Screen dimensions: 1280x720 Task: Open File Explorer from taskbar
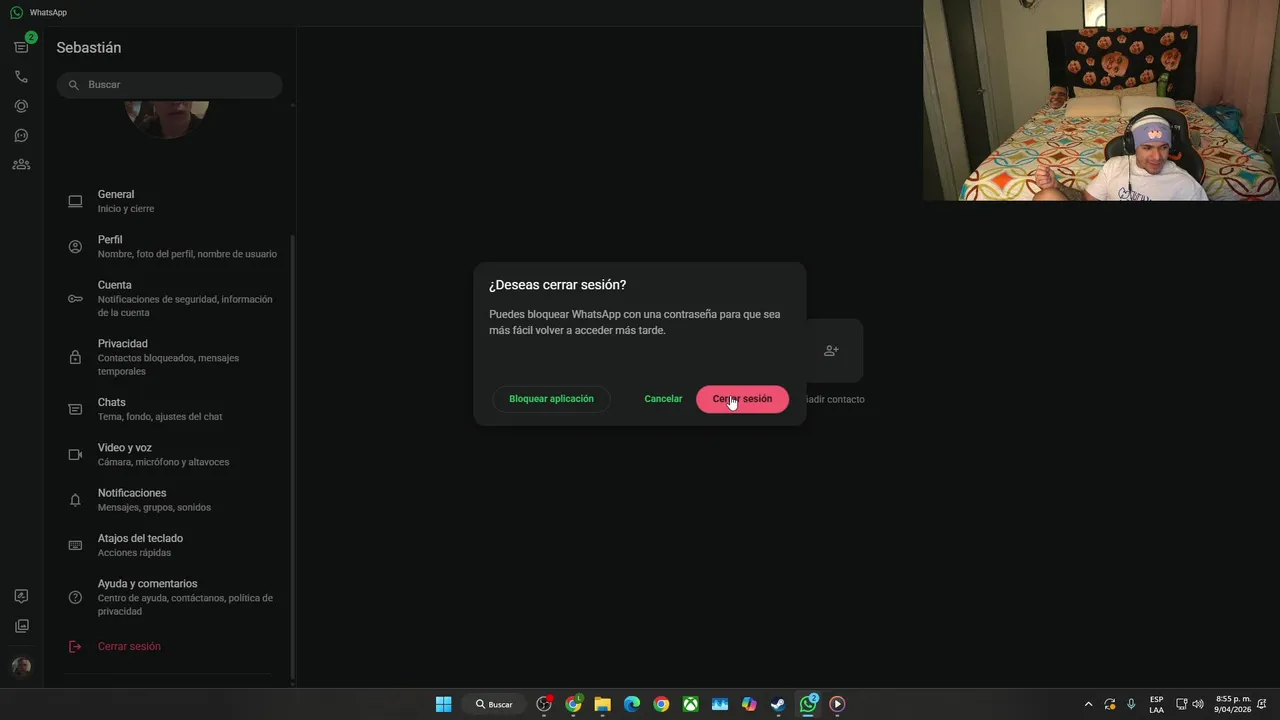click(602, 704)
